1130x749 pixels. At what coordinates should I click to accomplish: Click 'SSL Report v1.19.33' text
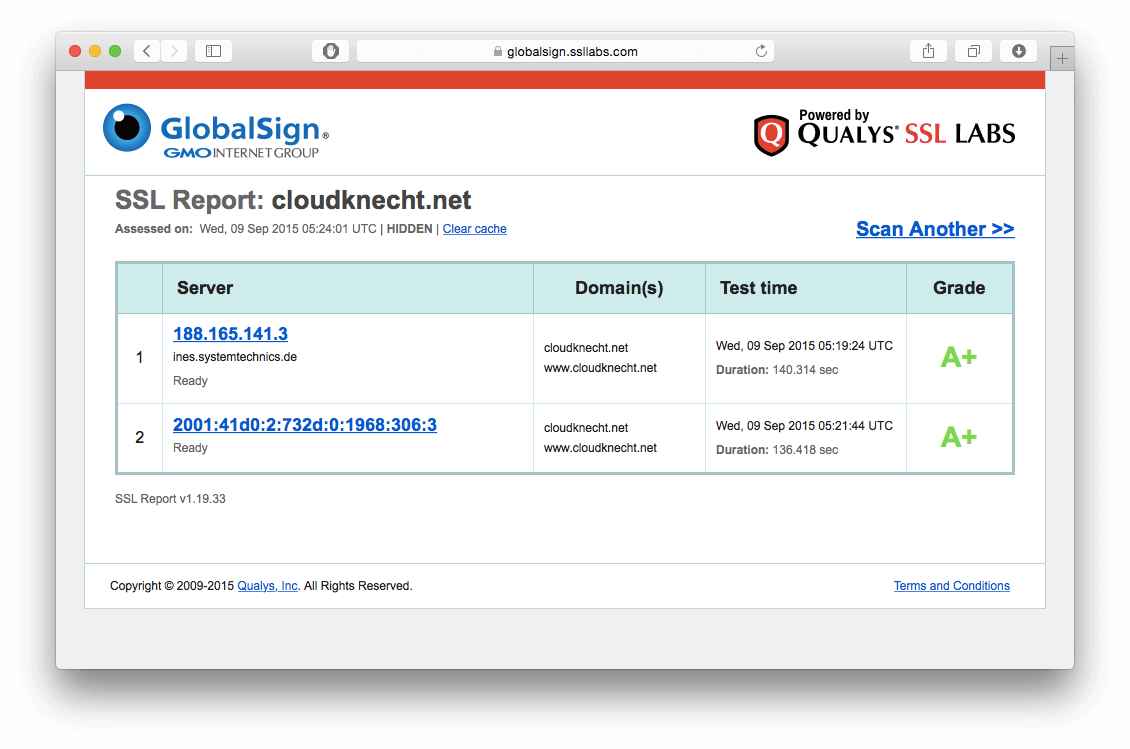coord(170,499)
